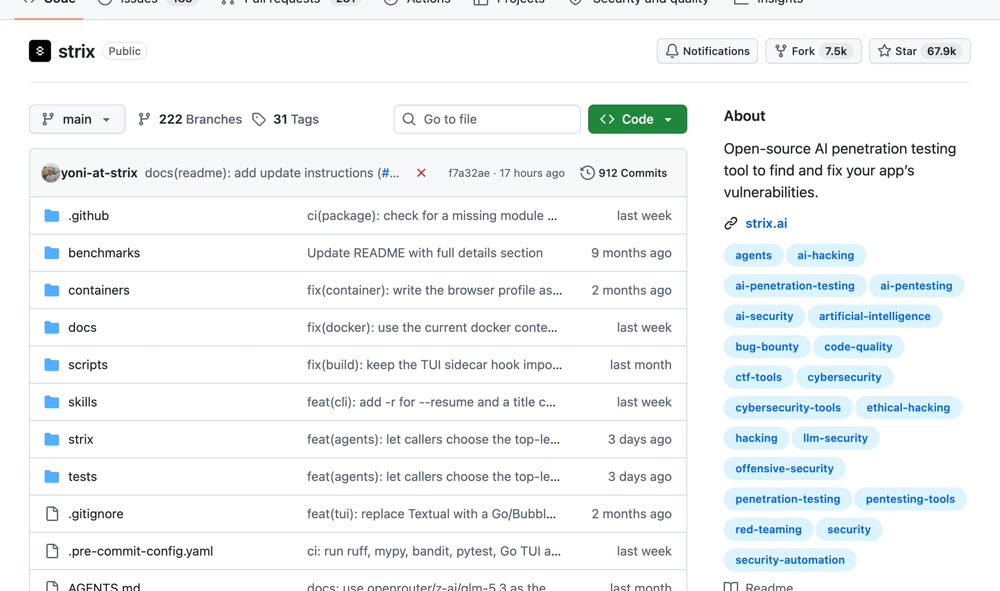Select the ai-hacking topic tag

pos(825,255)
